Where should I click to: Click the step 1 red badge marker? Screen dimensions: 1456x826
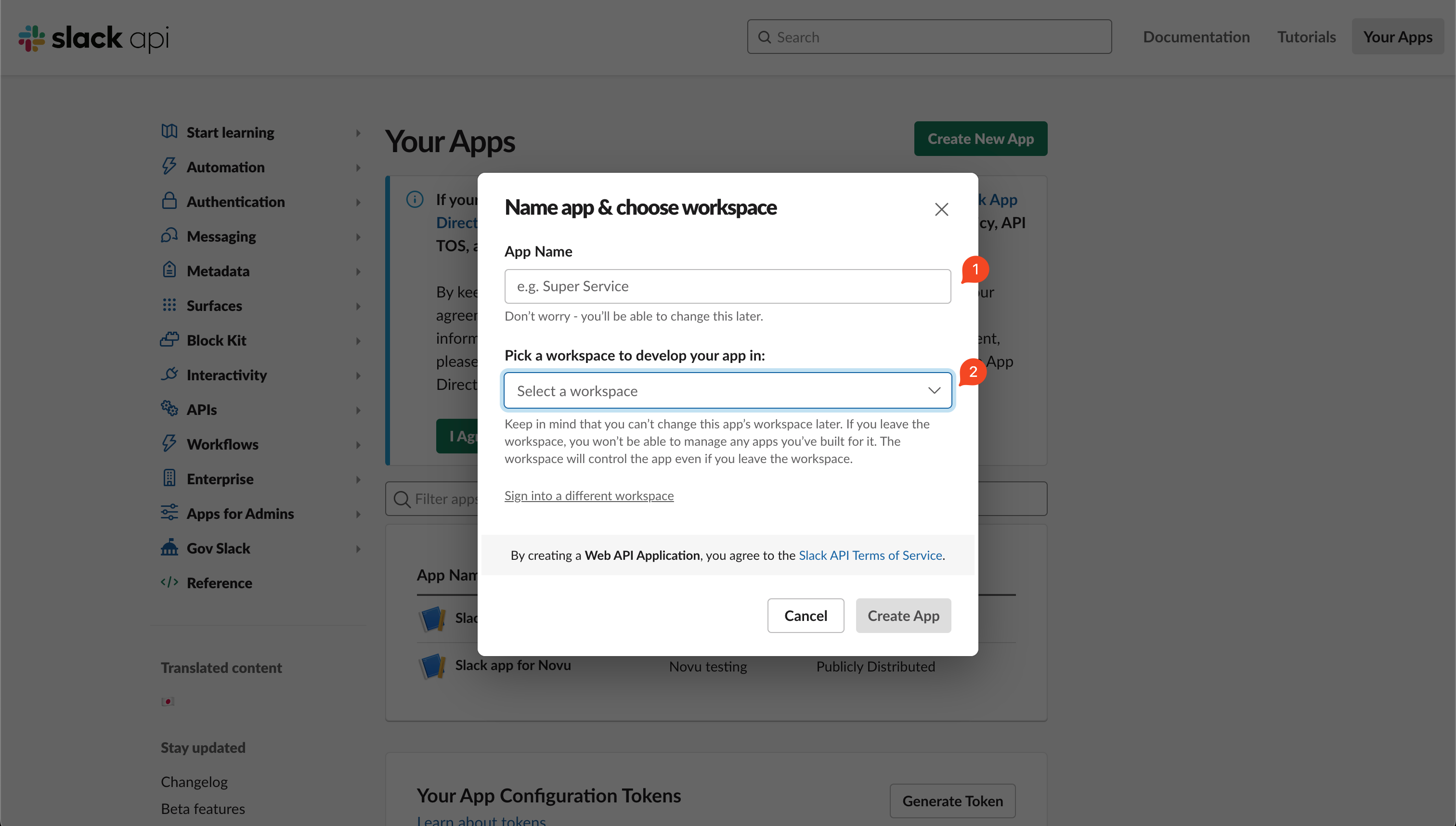(975, 270)
